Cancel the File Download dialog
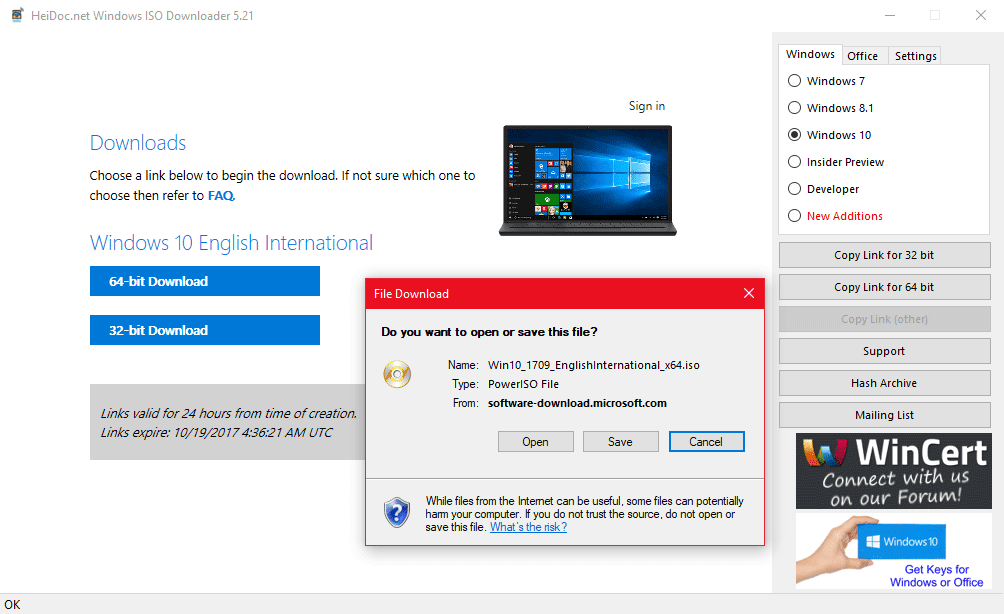Screen dimensions: 1004x614 pos(706,442)
